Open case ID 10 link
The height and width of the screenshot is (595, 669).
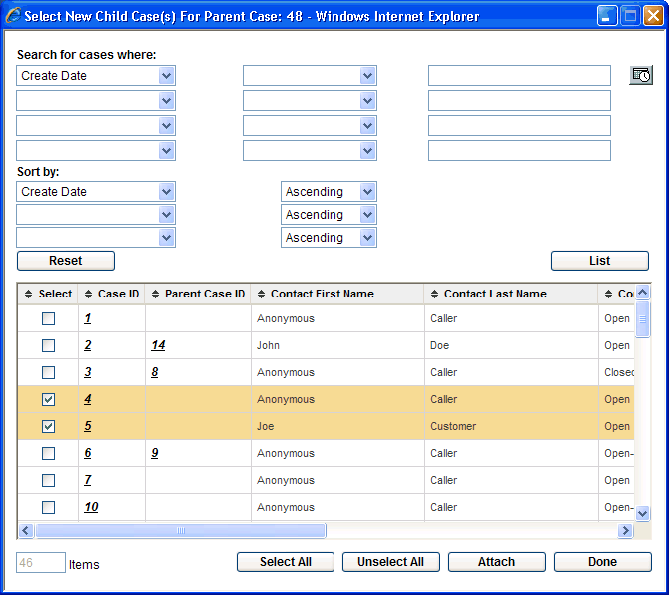(91, 507)
